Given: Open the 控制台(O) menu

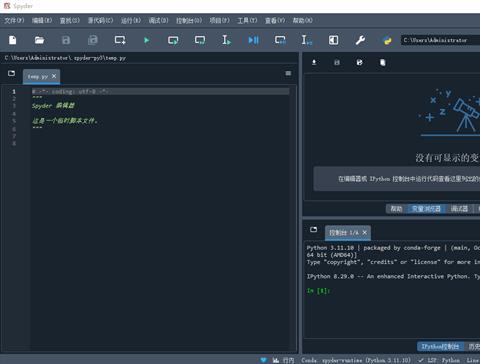Looking at the screenshot, I should [189, 20].
